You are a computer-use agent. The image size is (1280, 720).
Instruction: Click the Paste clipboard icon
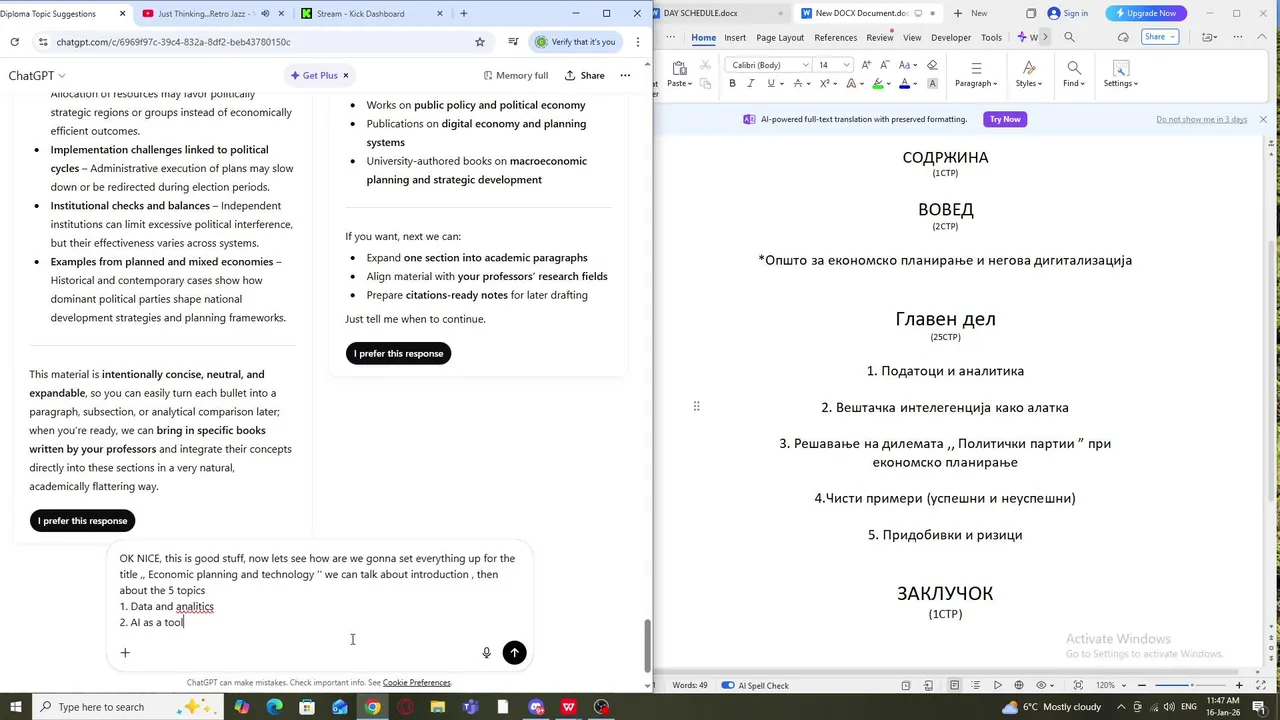(x=679, y=67)
